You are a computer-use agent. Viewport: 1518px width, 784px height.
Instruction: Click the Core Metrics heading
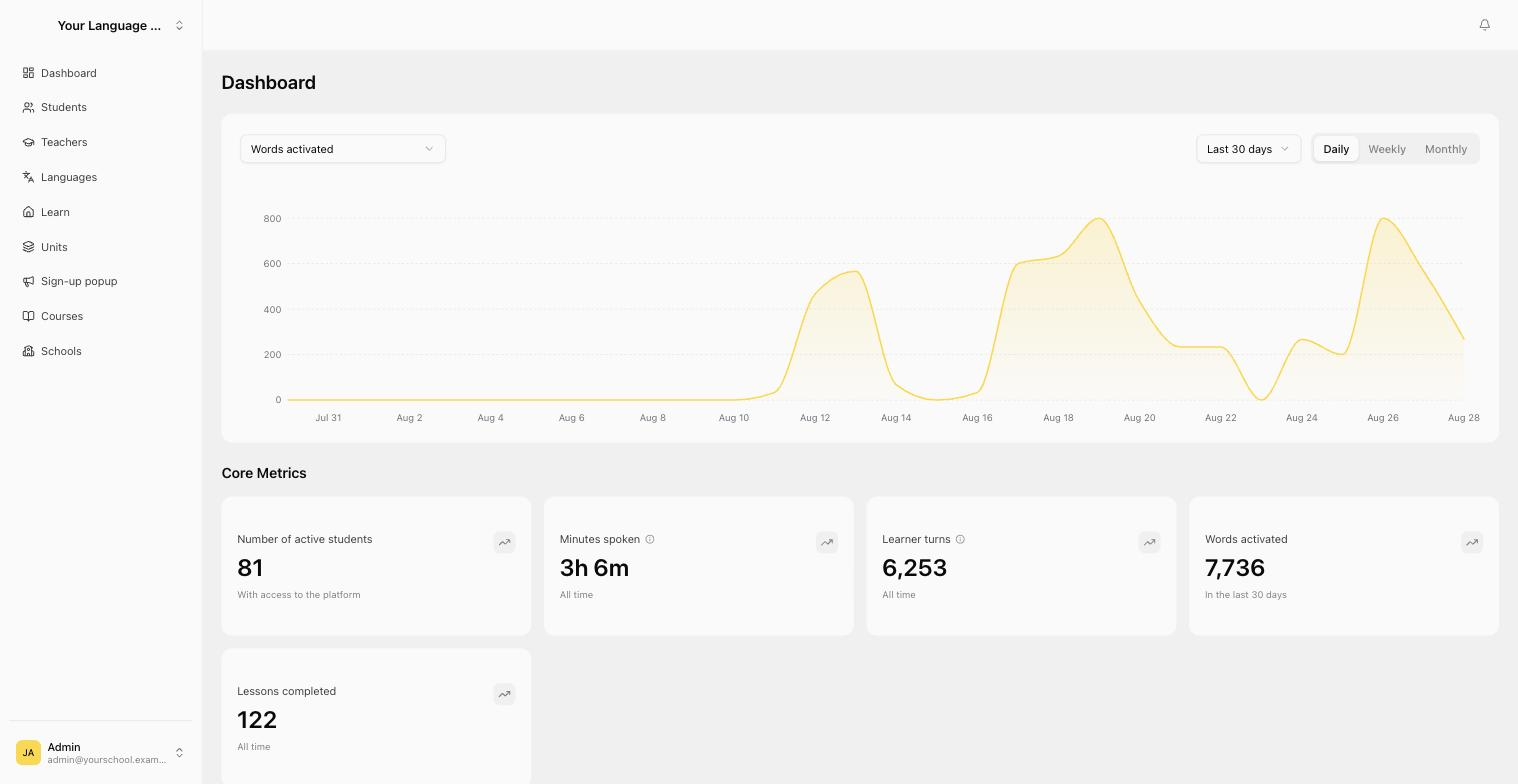tap(264, 473)
